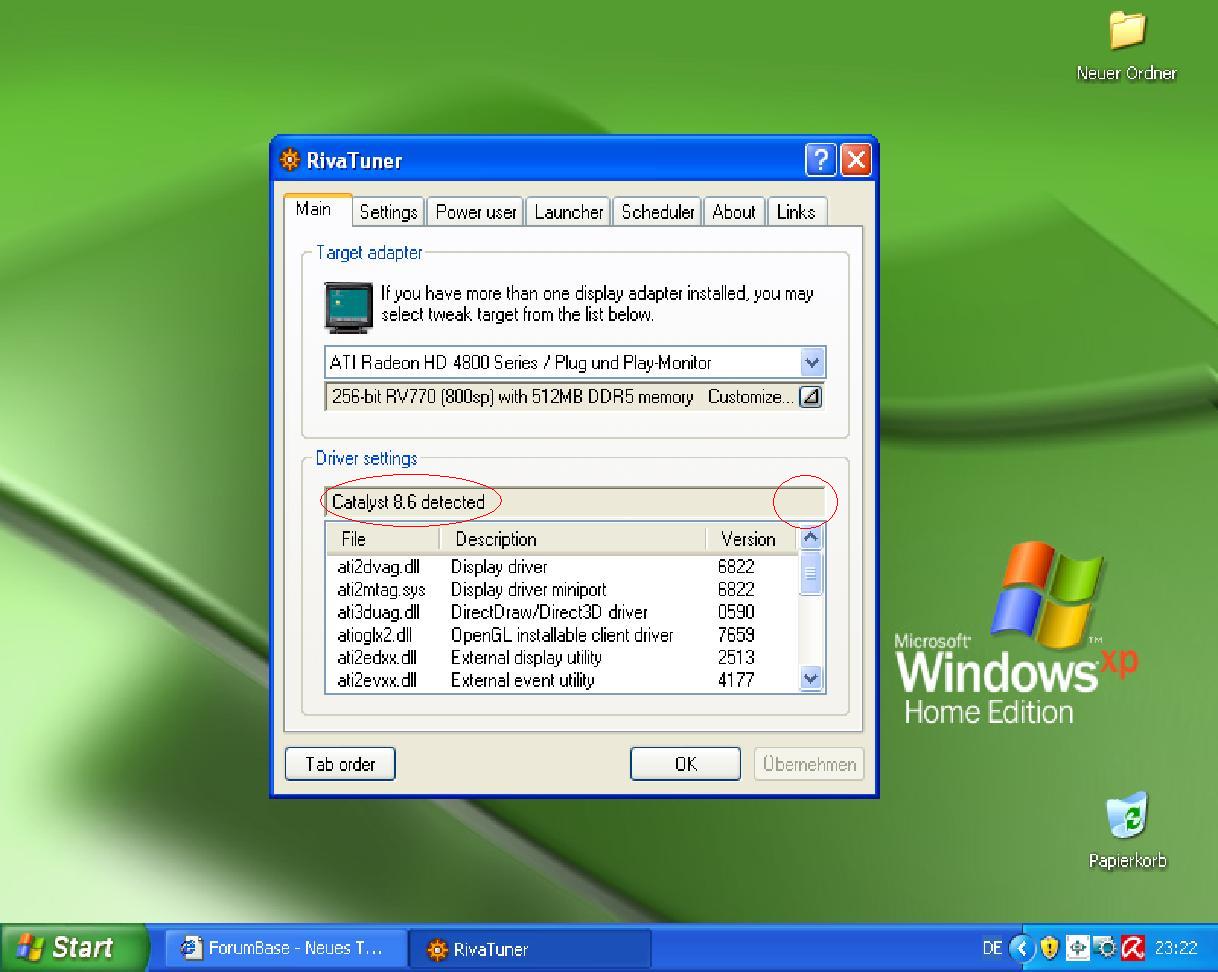Image resolution: width=1218 pixels, height=972 pixels.
Task: Open the Launcher tab
Action: click(x=568, y=212)
